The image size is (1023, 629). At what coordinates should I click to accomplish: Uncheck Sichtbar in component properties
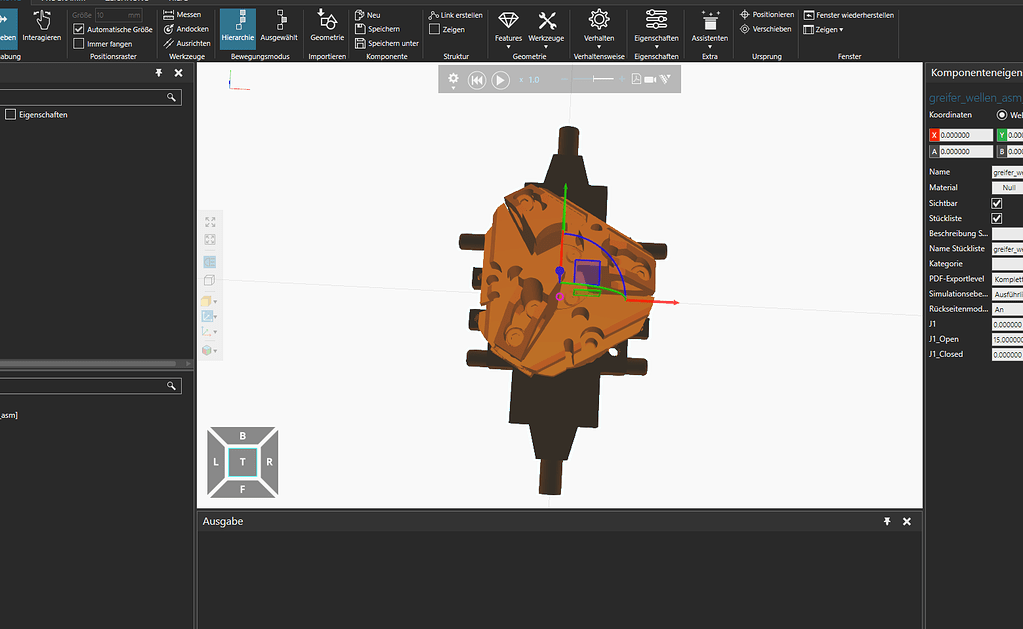[x=997, y=203]
